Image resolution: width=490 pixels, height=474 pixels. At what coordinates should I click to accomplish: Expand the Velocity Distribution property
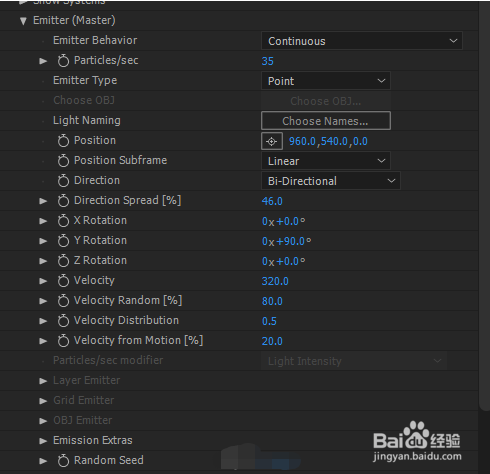click(x=43, y=321)
